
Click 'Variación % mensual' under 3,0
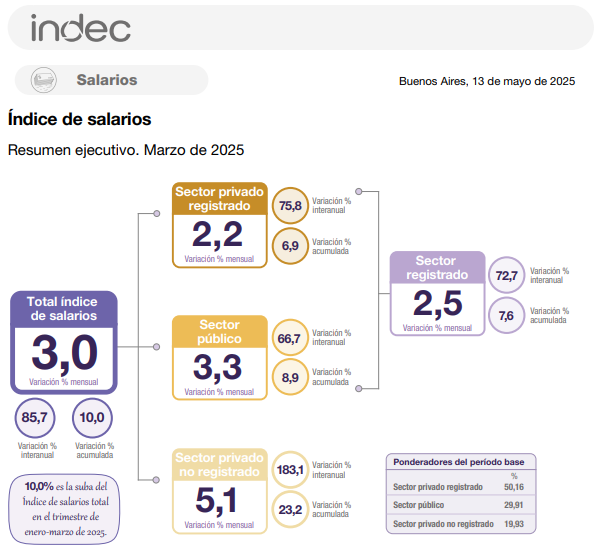coord(64,382)
